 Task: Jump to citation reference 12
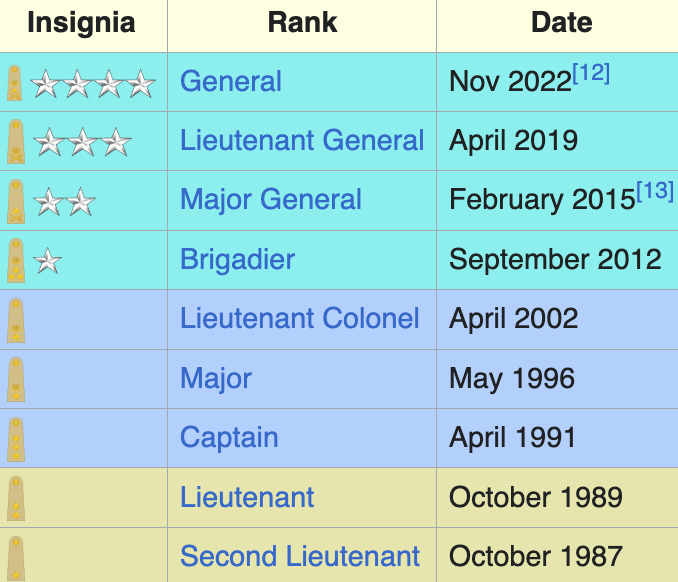pyautogui.click(x=591, y=73)
